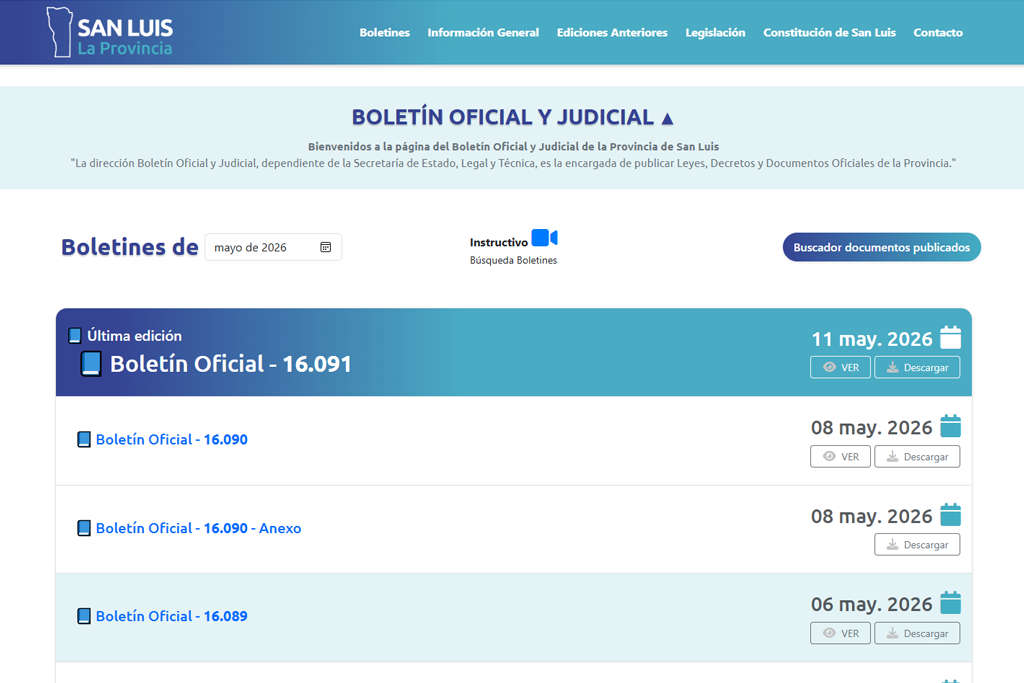This screenshot has width=1024, height=683.
Task: Go to Constitución de San Luis
Action: pyautogui.click(x=829, y=32)
